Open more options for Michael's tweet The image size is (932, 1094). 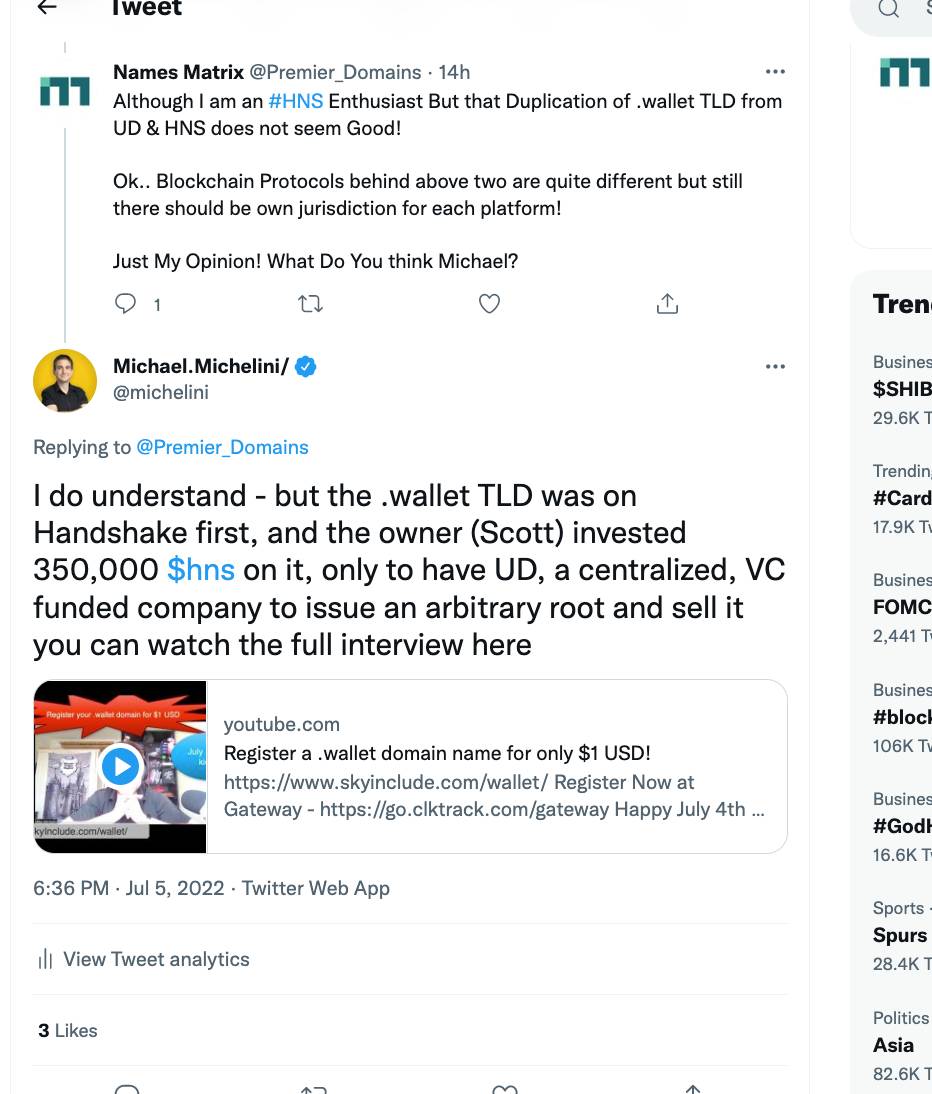pos(775,367)
